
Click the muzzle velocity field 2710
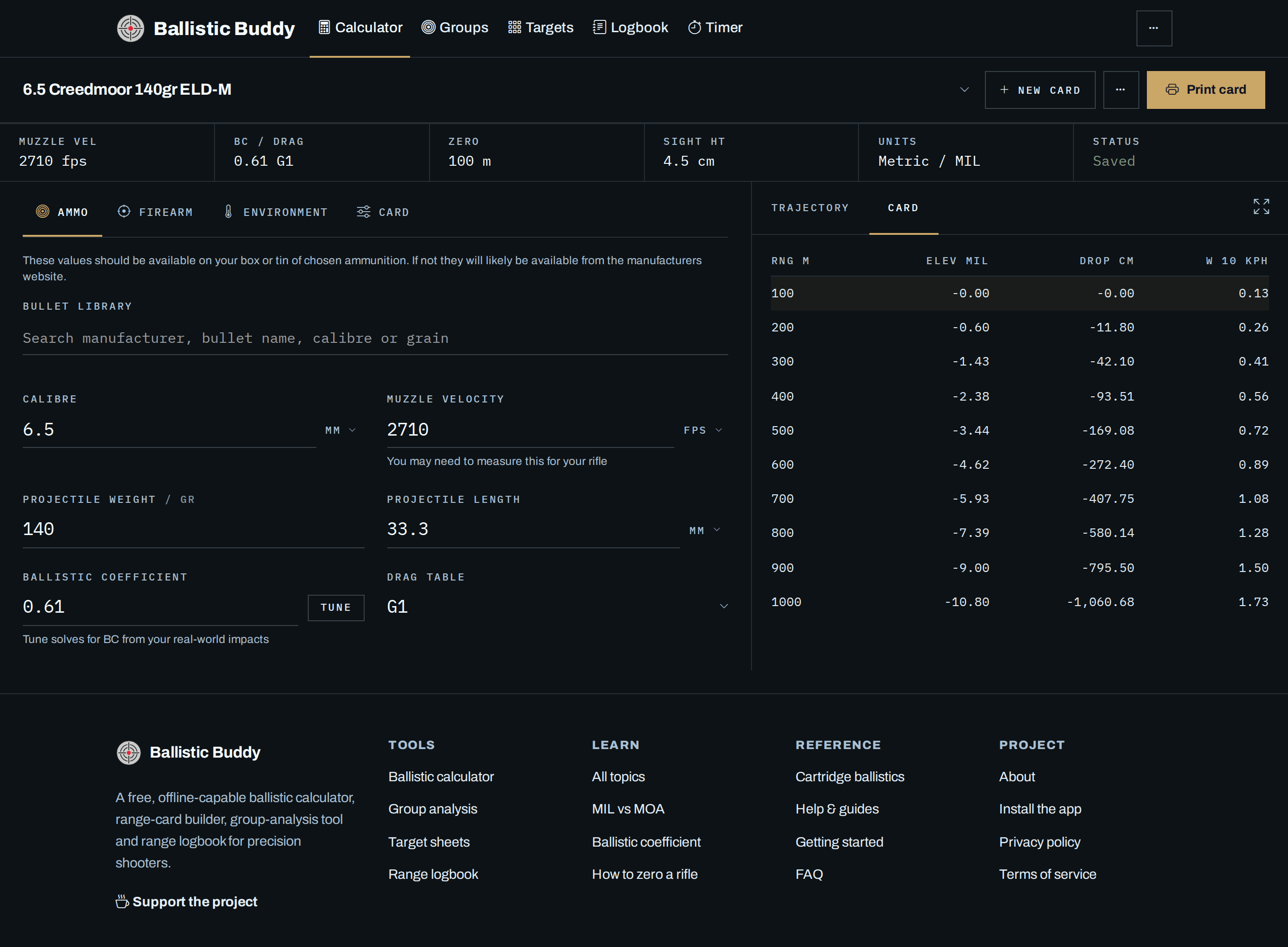(531, 430)
